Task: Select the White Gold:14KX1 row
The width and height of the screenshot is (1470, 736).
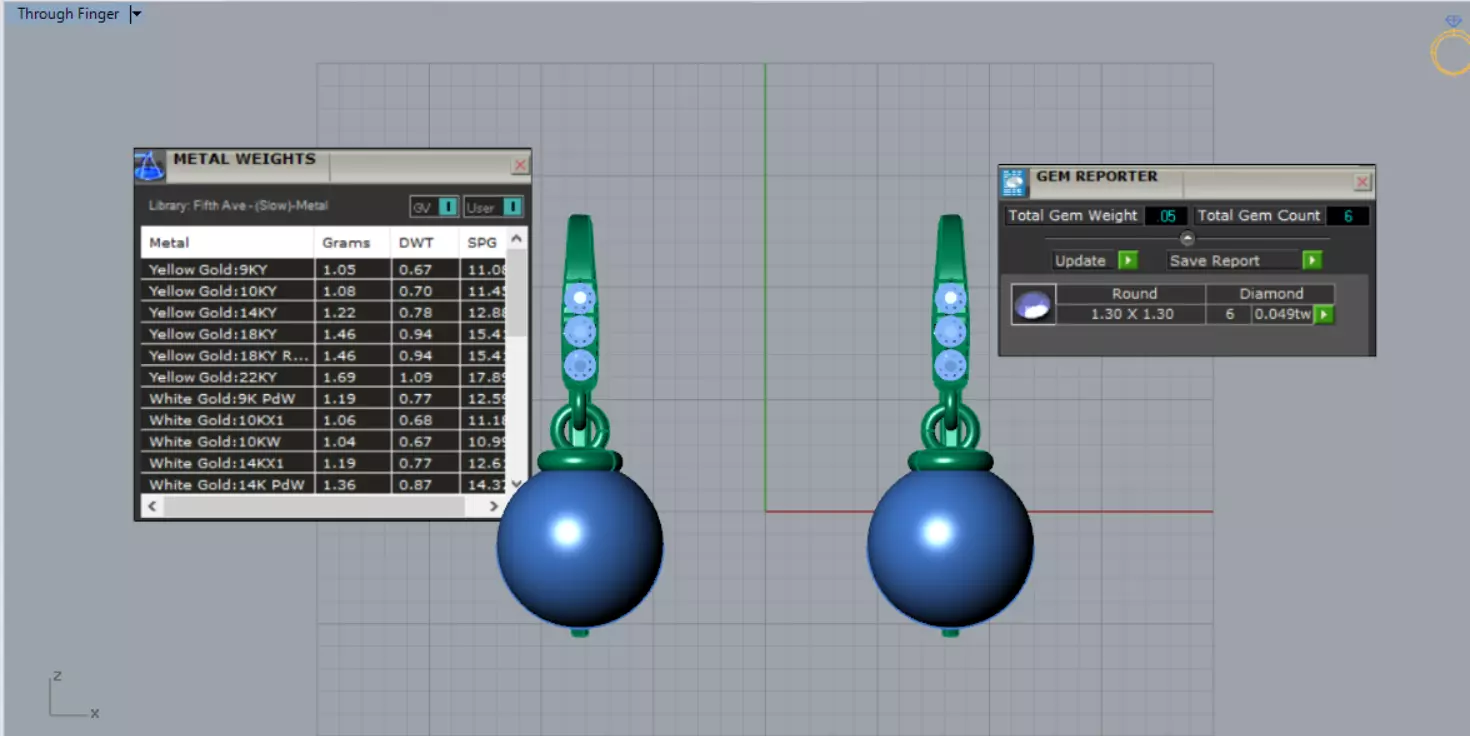Action: click(x=324, y=463)
